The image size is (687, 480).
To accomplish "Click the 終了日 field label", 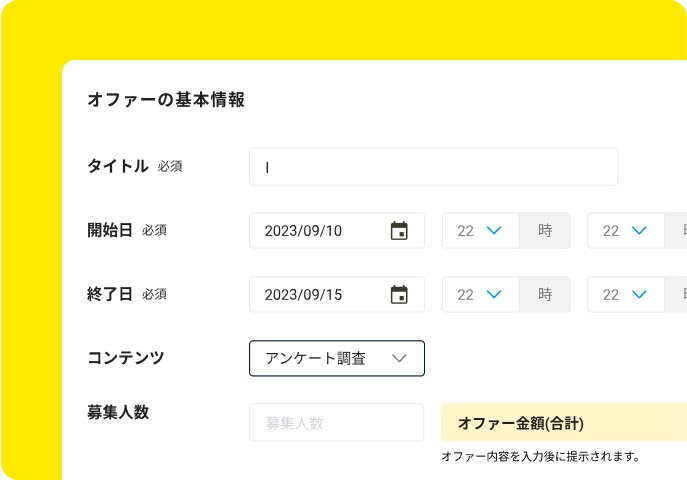I will point(110,294).
